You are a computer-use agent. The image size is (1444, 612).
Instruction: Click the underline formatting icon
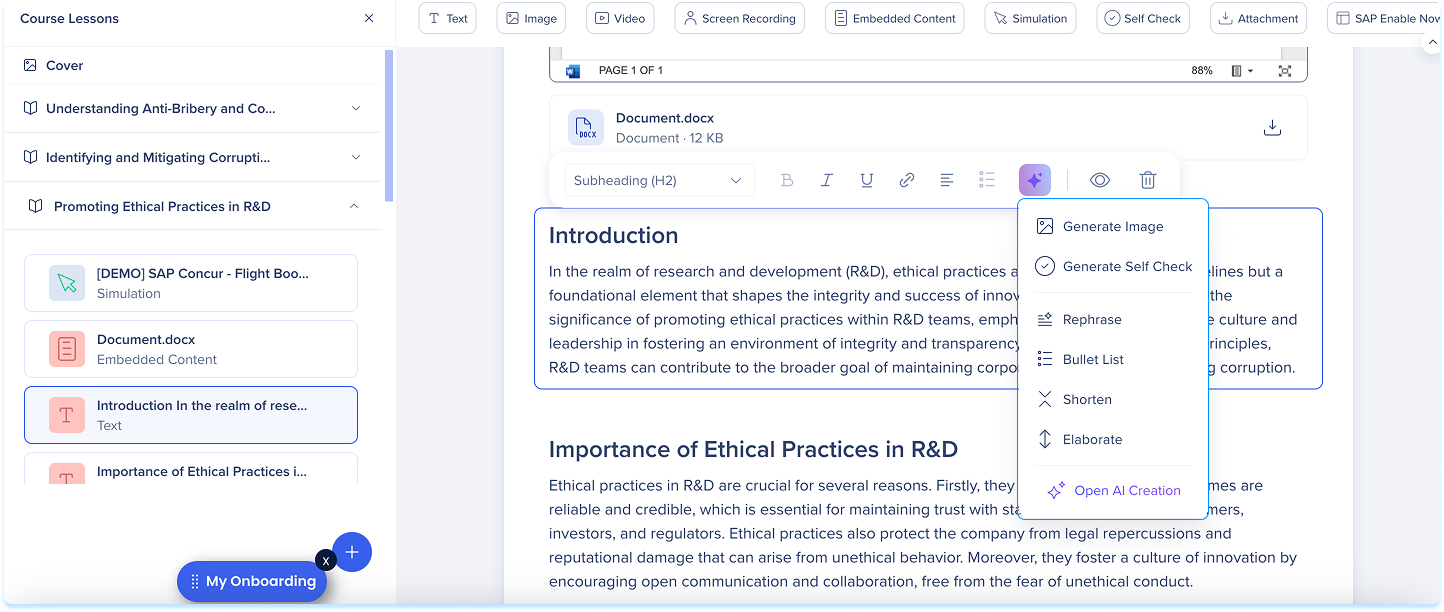[x=866, y=180]
